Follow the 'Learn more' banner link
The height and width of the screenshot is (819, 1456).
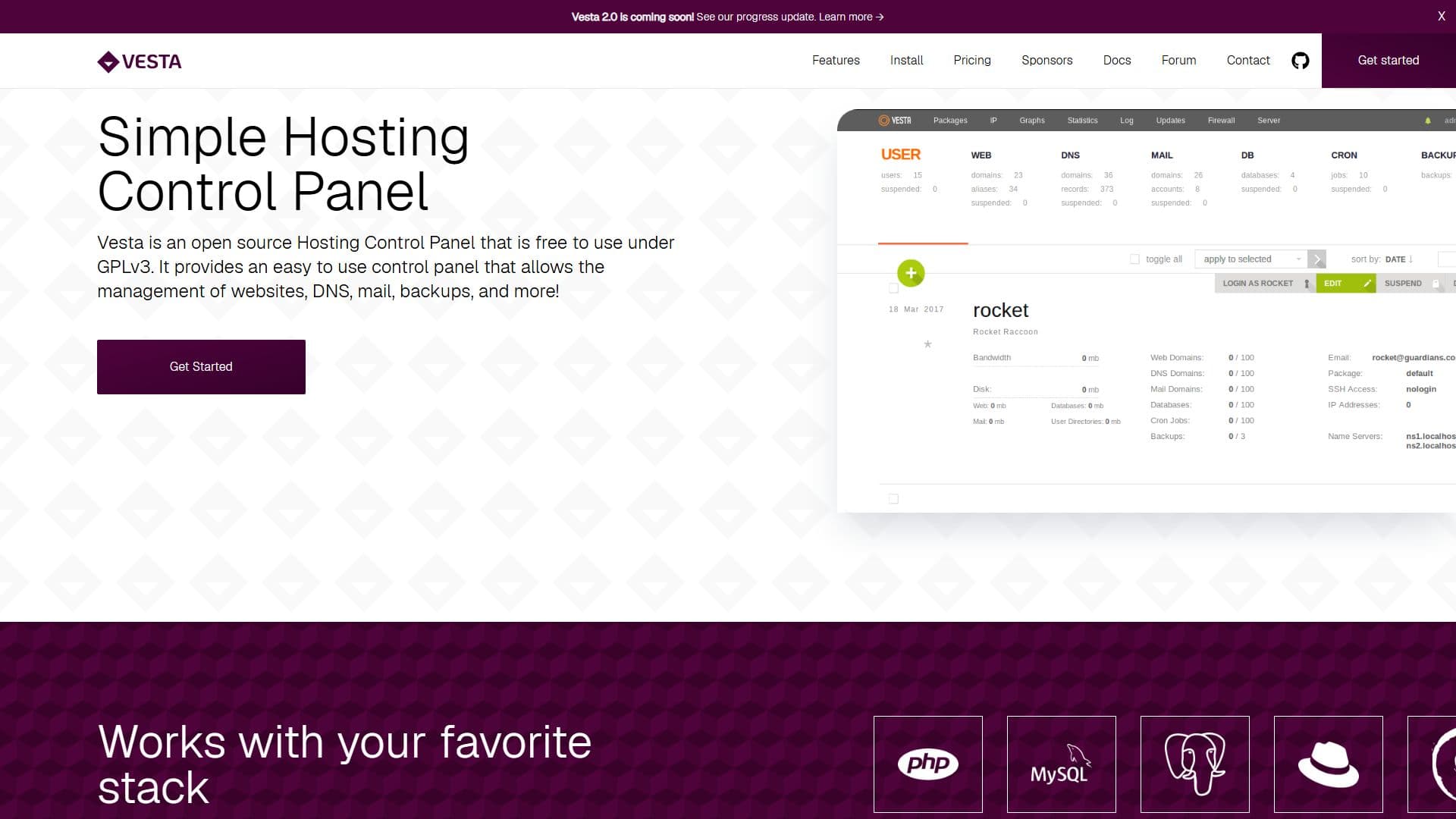click(x=851, y=17)
